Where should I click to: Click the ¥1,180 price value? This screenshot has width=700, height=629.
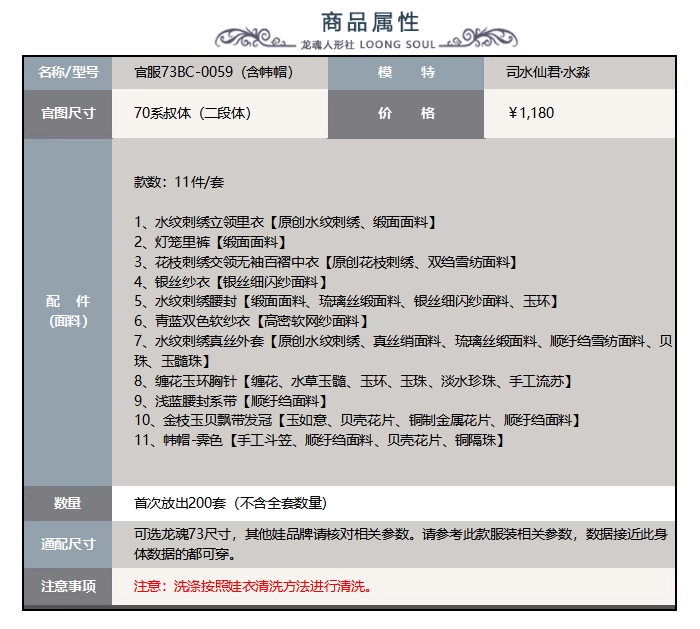tap(531, 113)
